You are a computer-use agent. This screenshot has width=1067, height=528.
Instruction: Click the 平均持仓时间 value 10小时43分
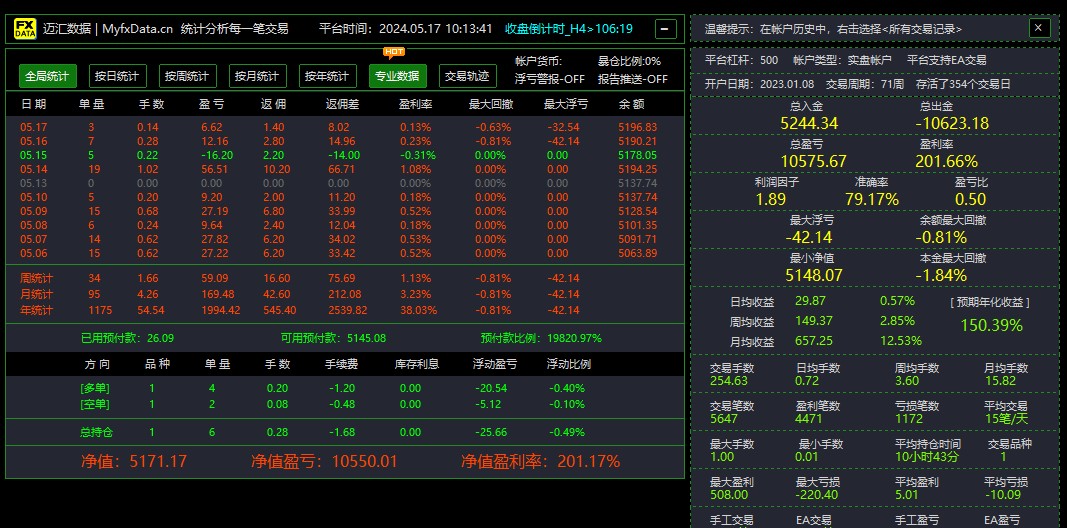(x=927, y=457)
